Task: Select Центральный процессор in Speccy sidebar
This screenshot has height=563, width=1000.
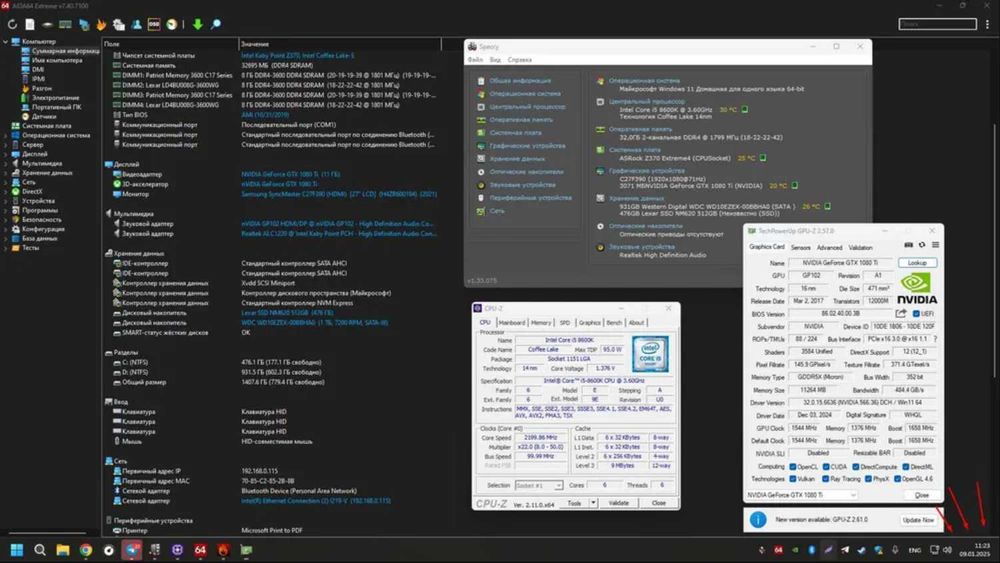Action: 527,106
